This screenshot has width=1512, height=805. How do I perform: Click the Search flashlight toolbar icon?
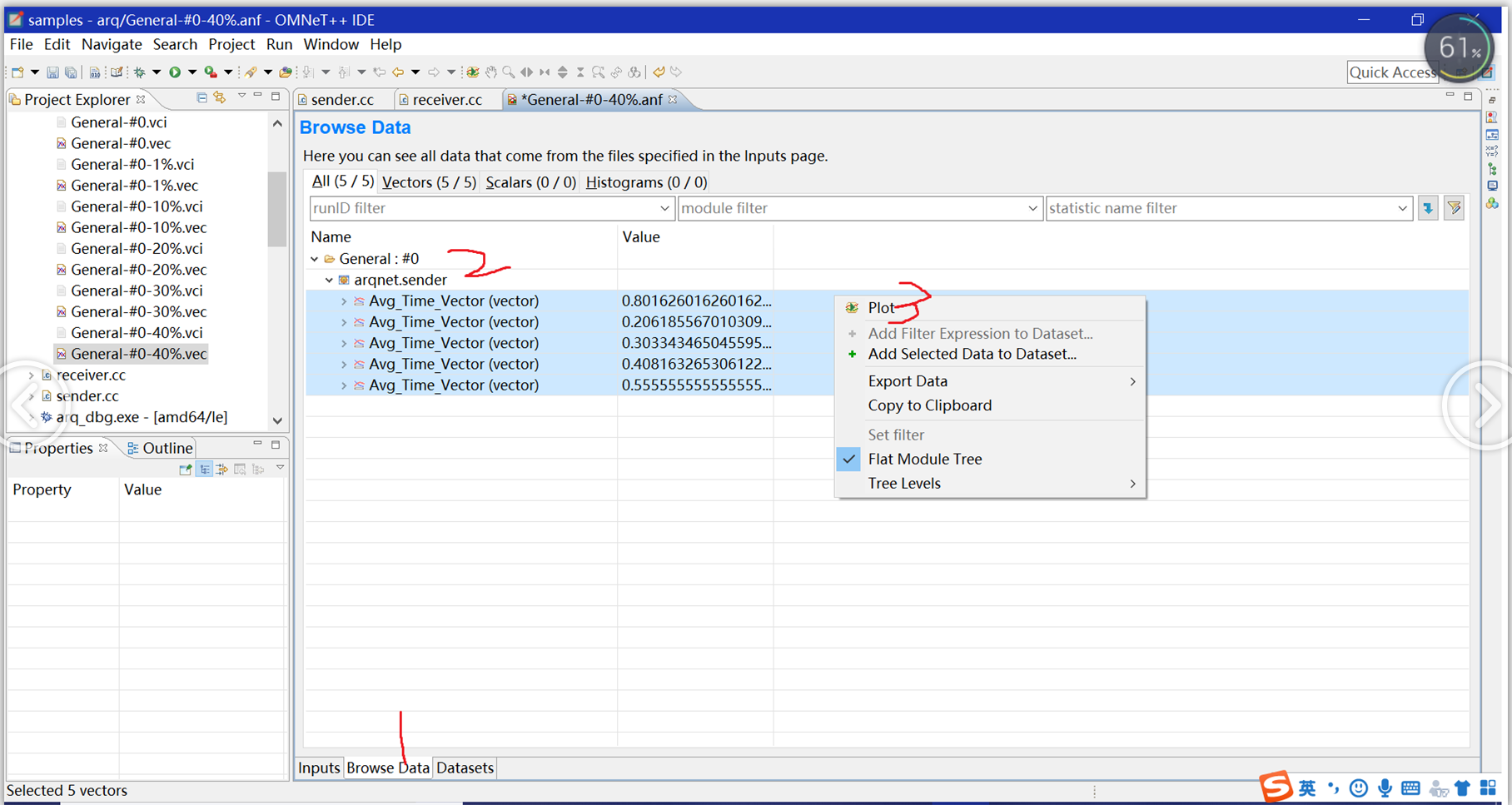251,72
